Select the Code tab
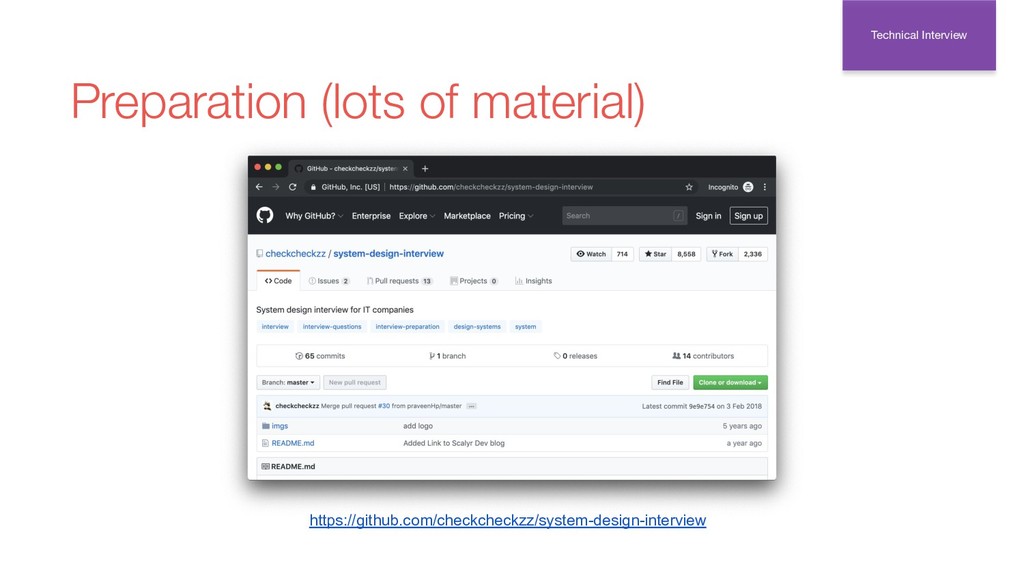Image resolution: width=1024 pixels, height=576 pixels. [278, 281]
